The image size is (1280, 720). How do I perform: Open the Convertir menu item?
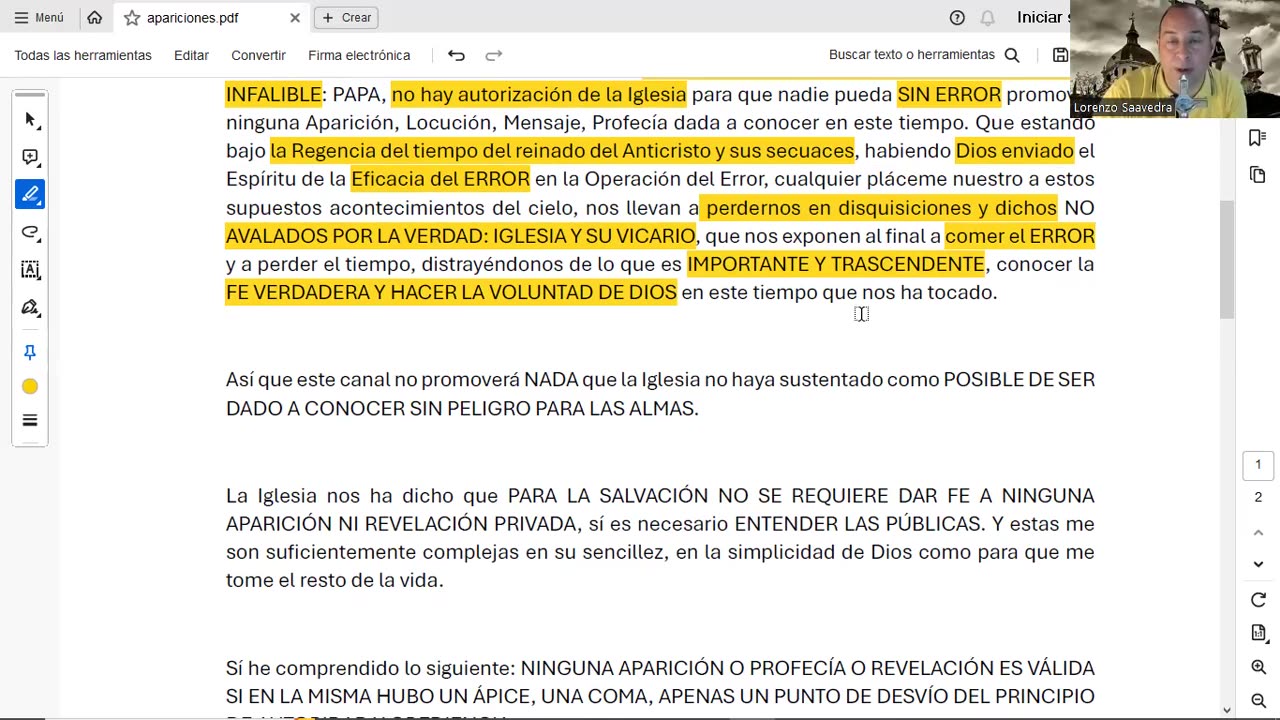coord(258,55)
